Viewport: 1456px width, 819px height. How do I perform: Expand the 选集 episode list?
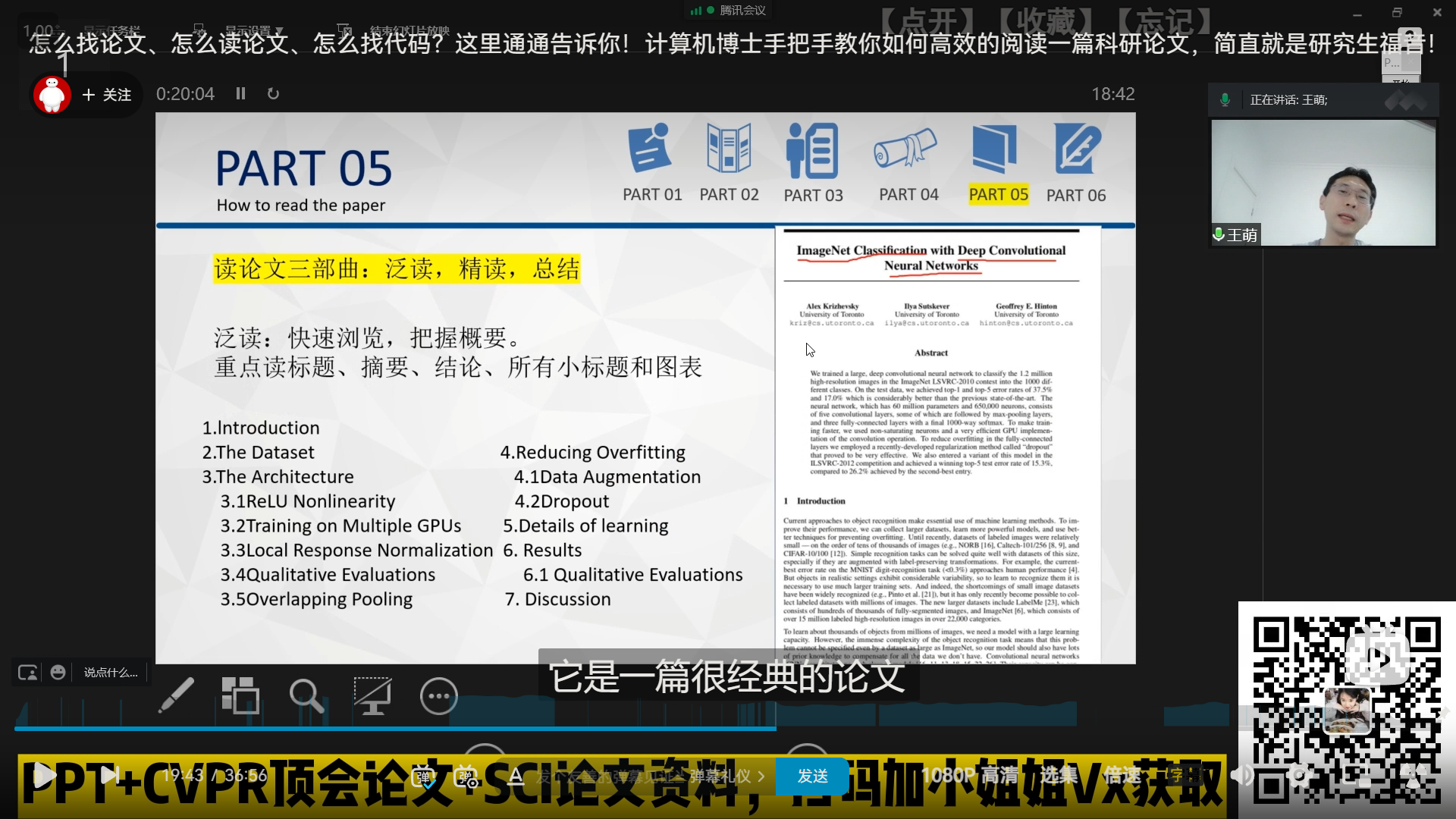click(1058, 775)
